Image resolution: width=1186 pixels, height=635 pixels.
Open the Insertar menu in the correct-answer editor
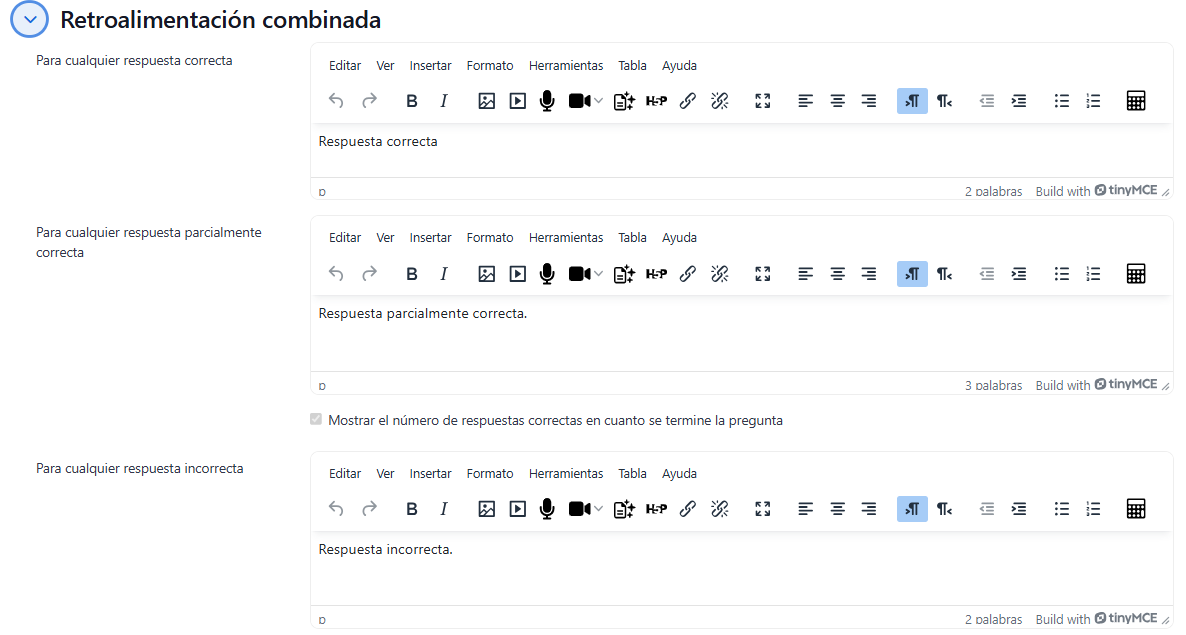click(430, 66)
